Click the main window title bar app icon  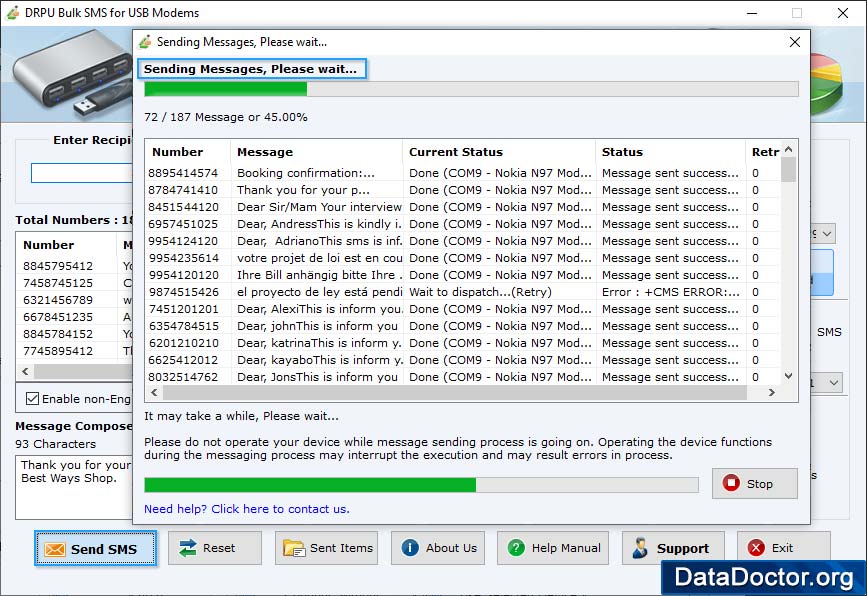13,13
